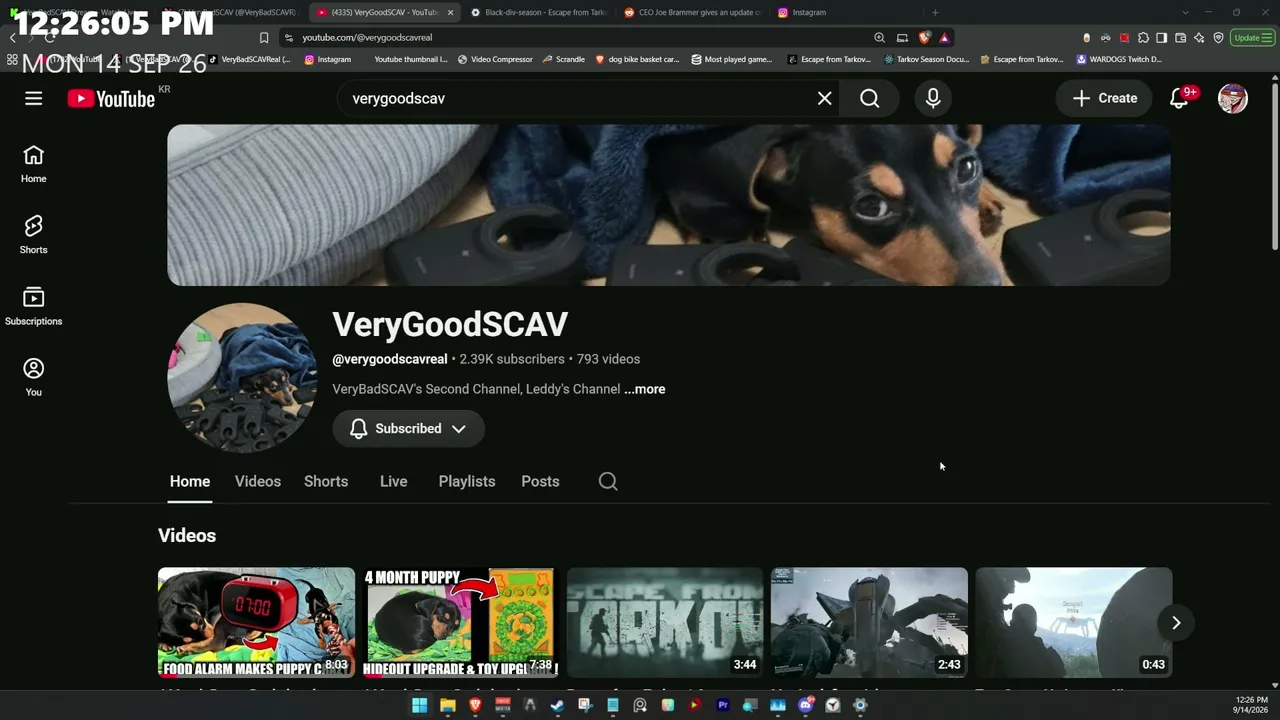
Task: Open the Brave Wallet icon
Action: (1180, 37)
